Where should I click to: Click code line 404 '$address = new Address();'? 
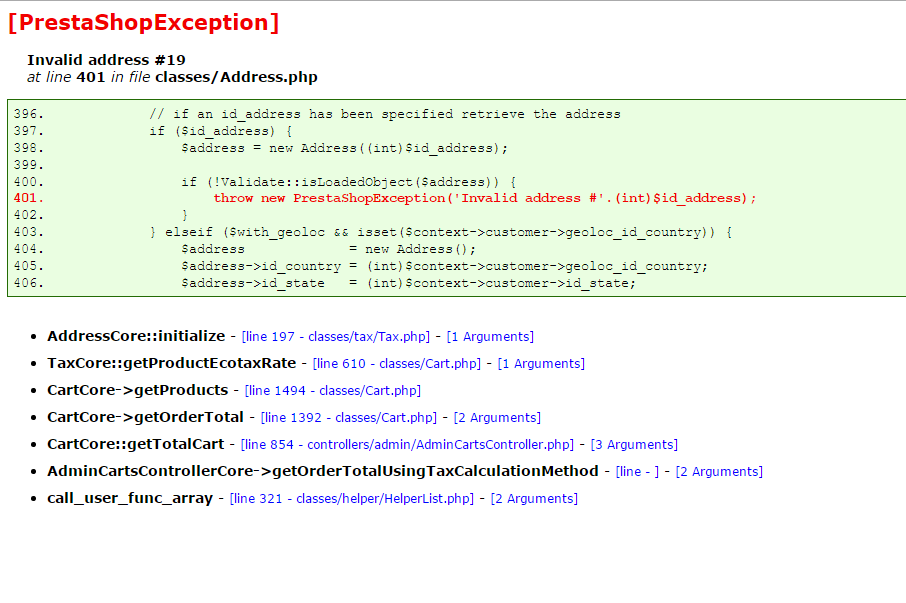(328, 249)
